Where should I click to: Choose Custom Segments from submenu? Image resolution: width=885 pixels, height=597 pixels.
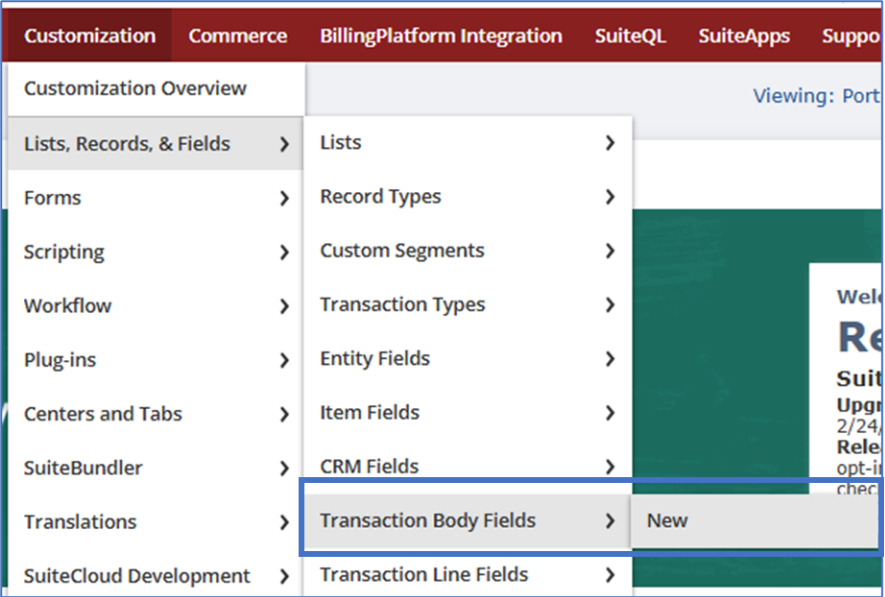(x=402, y=250)
